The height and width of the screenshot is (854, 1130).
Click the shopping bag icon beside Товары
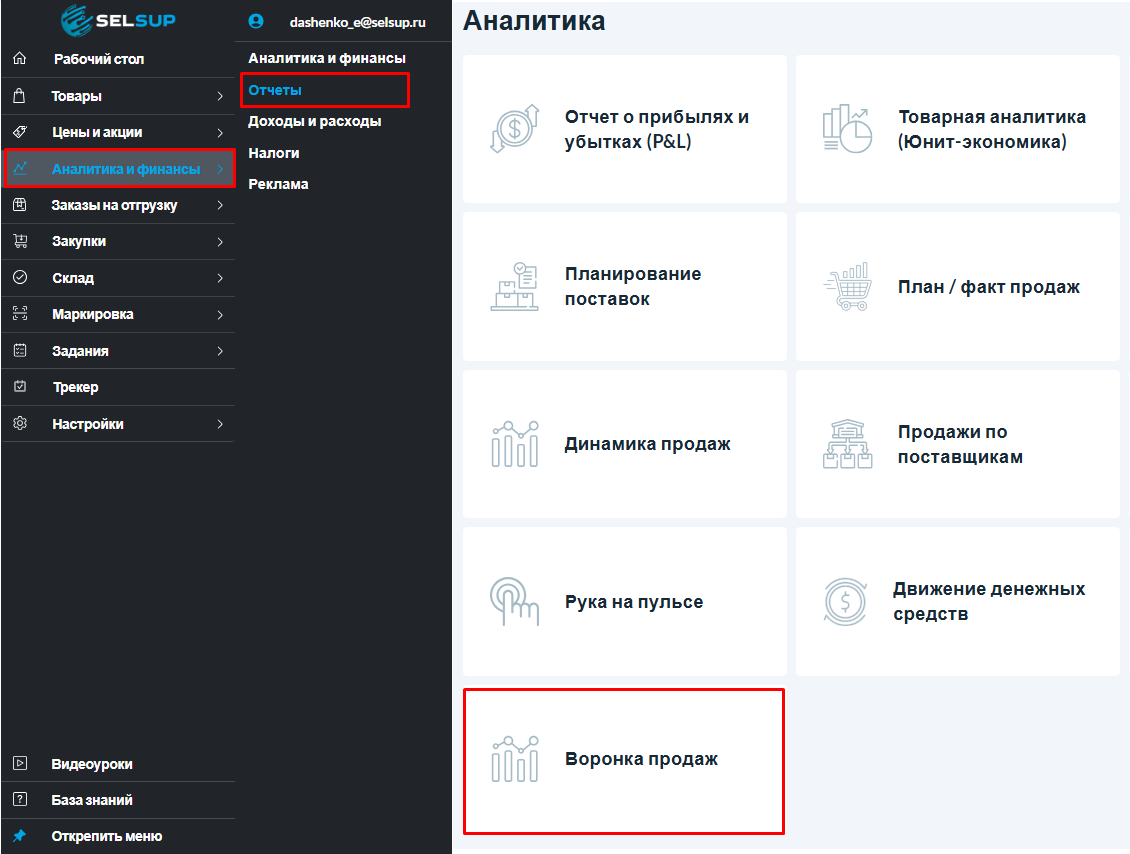[20, 95]
